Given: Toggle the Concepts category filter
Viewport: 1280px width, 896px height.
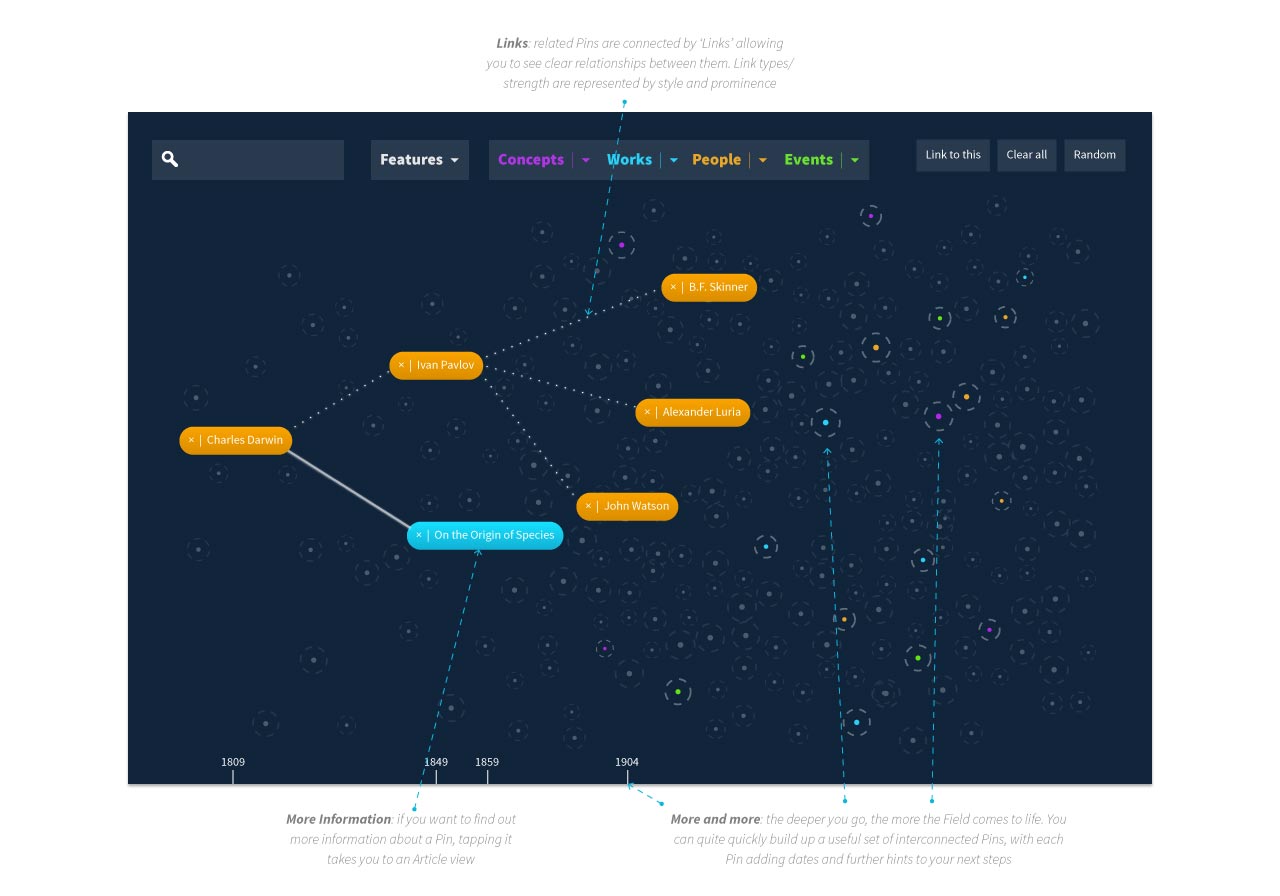Looking at the screenshot, I should 530,160.
